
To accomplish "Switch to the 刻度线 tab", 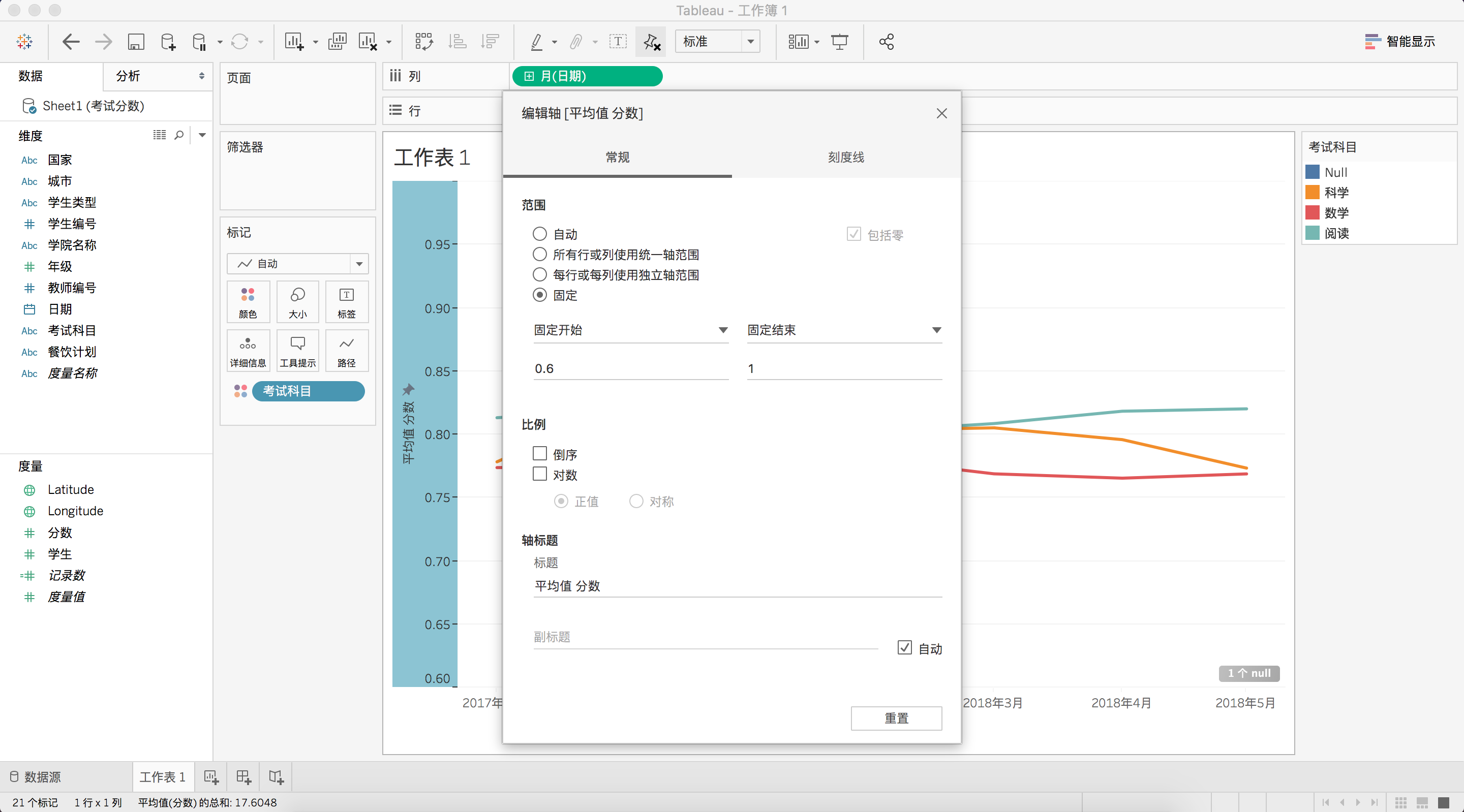I will pos(845,158).
